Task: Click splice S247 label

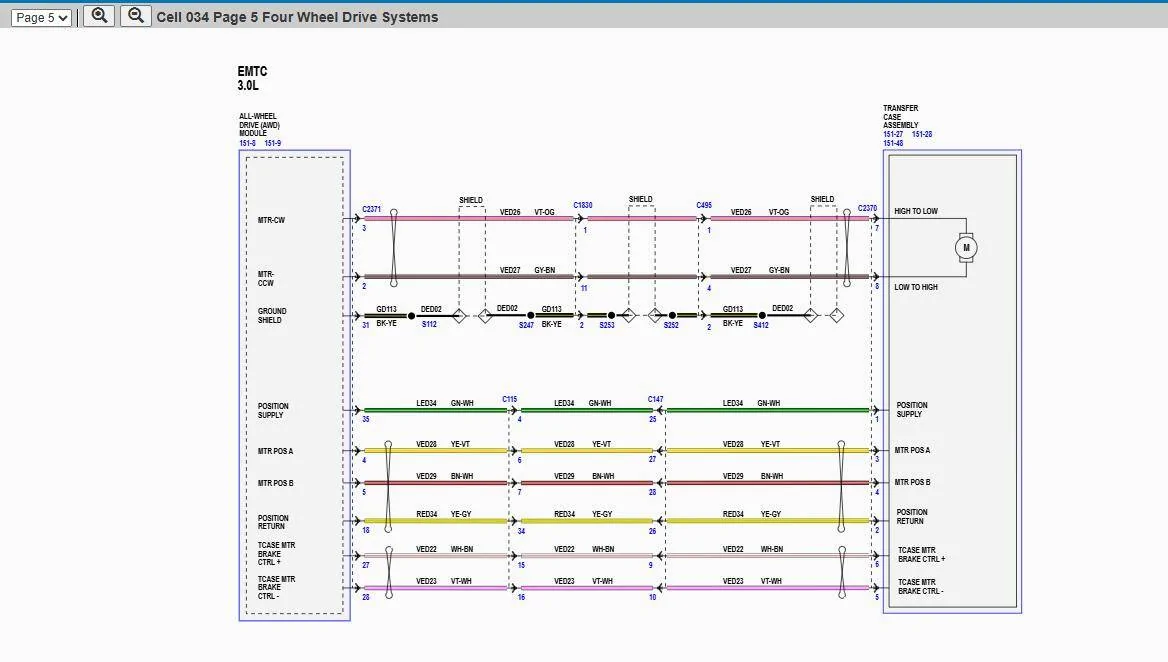Action: [527, 325]
